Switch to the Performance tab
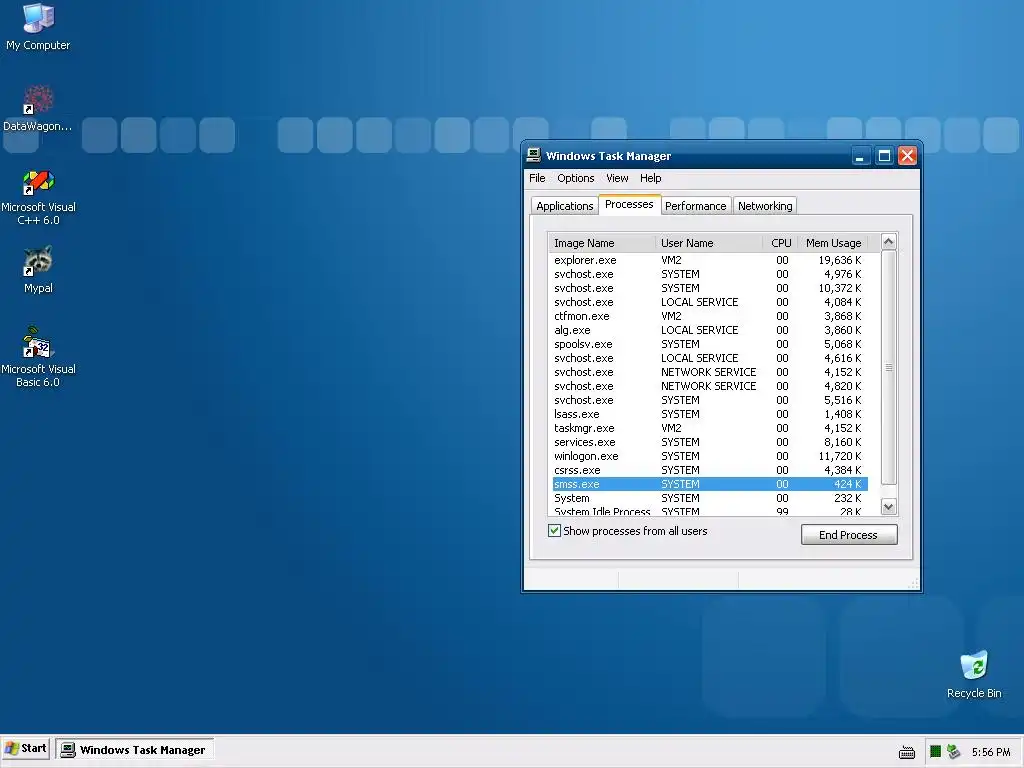Image resolution: width=1024 pixels, height=768 pixels. (696, 206)
